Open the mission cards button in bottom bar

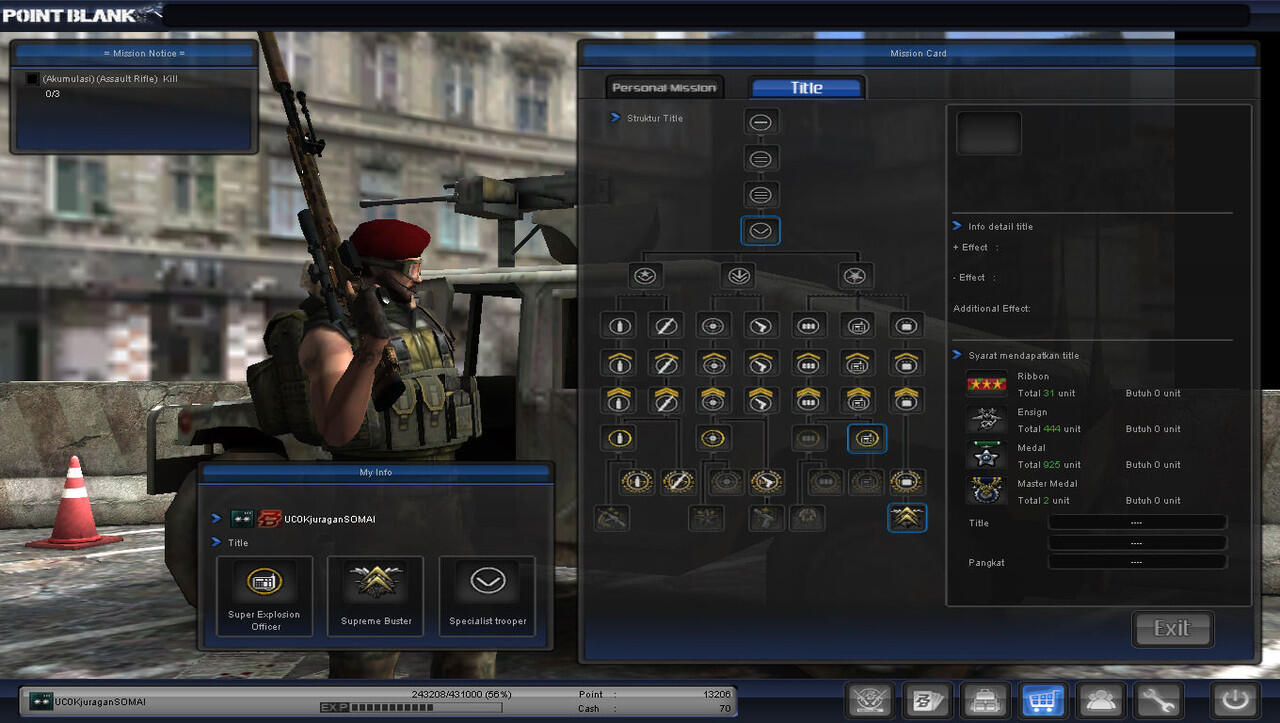(928, 702)
